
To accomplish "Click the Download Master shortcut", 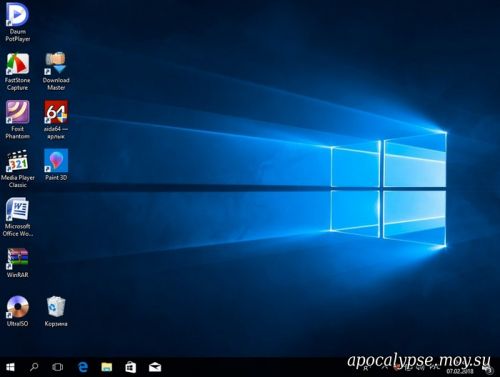I will click(56, 71).
